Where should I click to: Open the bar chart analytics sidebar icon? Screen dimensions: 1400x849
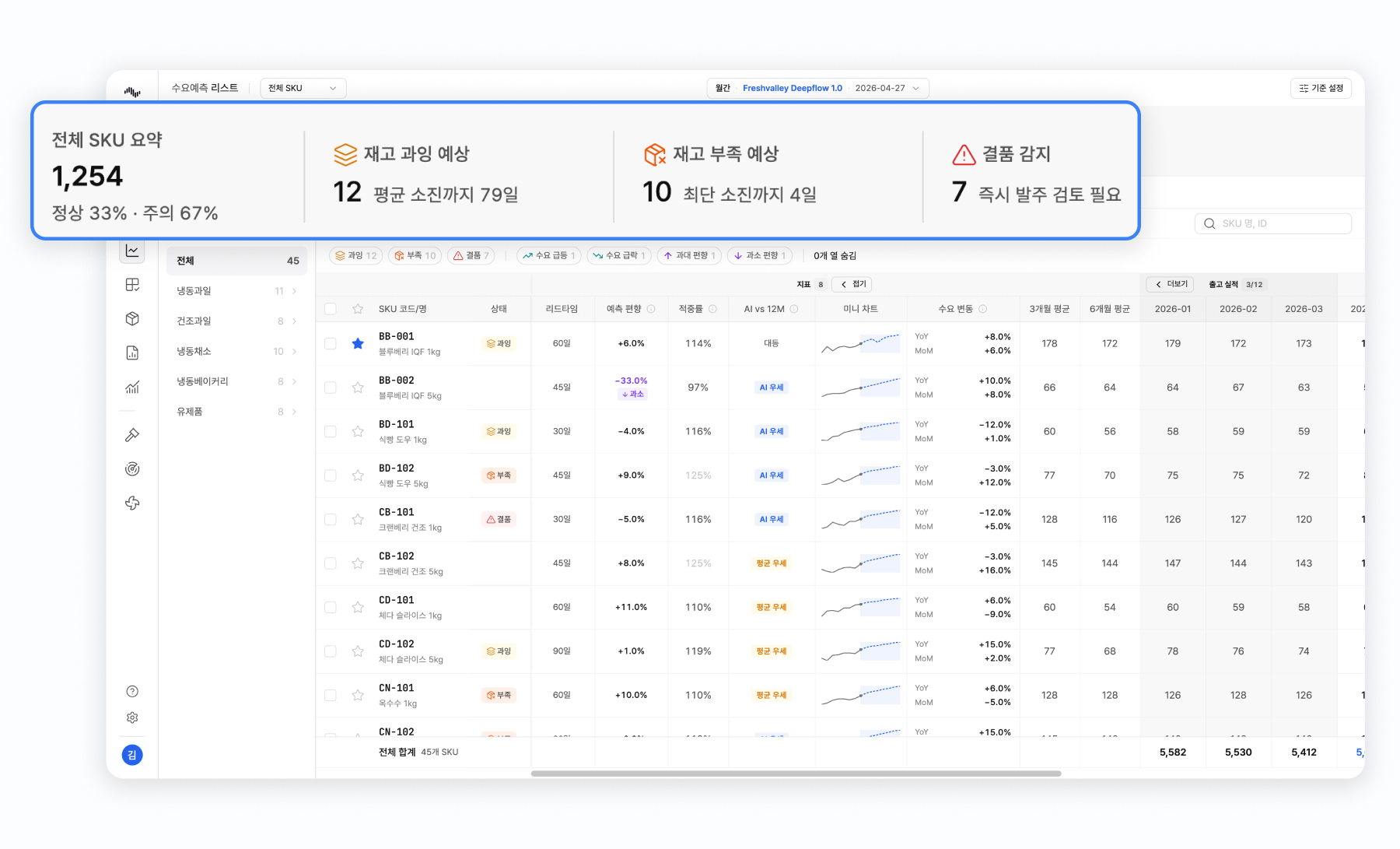point(132,387)
